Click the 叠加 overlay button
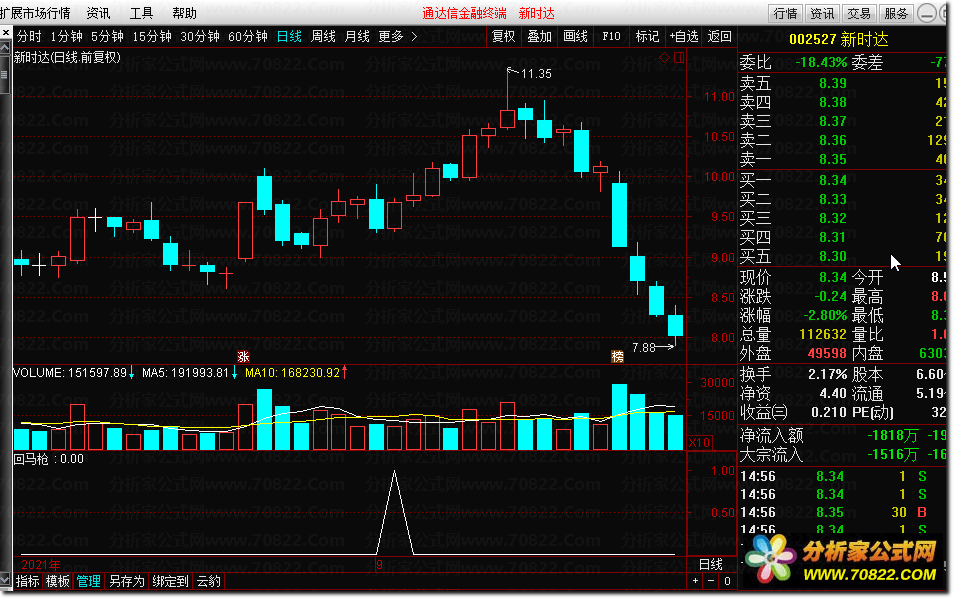This screenshot has height=599, width=955. pyautogui.click(x=540, y=37)
